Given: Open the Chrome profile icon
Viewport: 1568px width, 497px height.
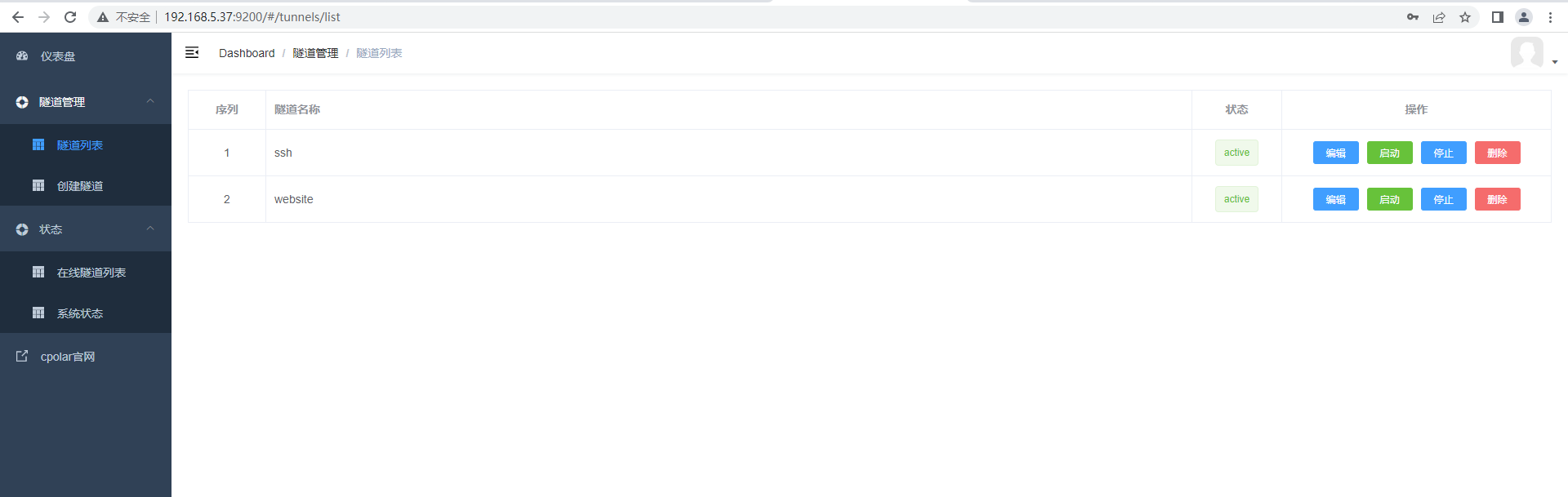Looking at the screenshot, I should pos(1524,17).
